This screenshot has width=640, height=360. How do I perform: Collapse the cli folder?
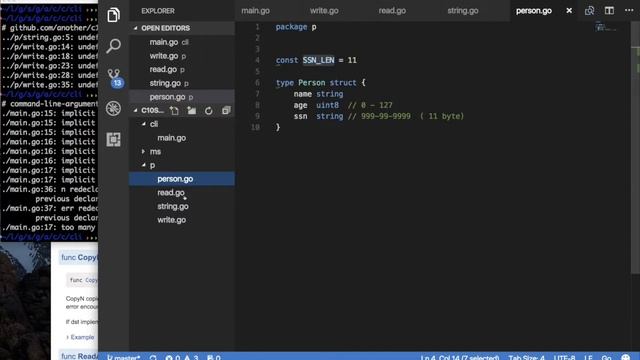tap(154, 124)
